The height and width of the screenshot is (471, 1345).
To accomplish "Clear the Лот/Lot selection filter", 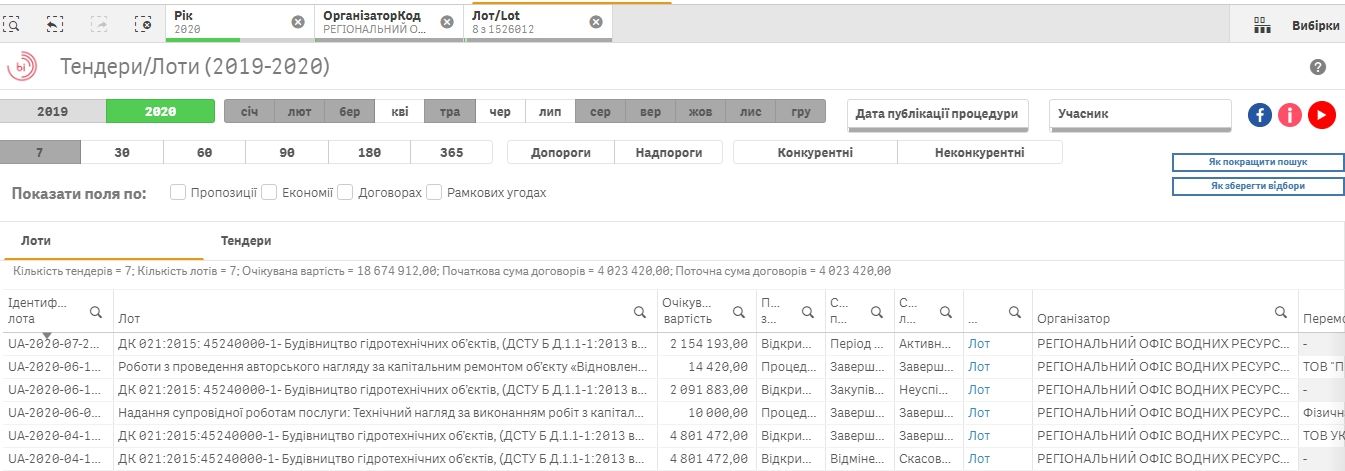I will point(596,22).
